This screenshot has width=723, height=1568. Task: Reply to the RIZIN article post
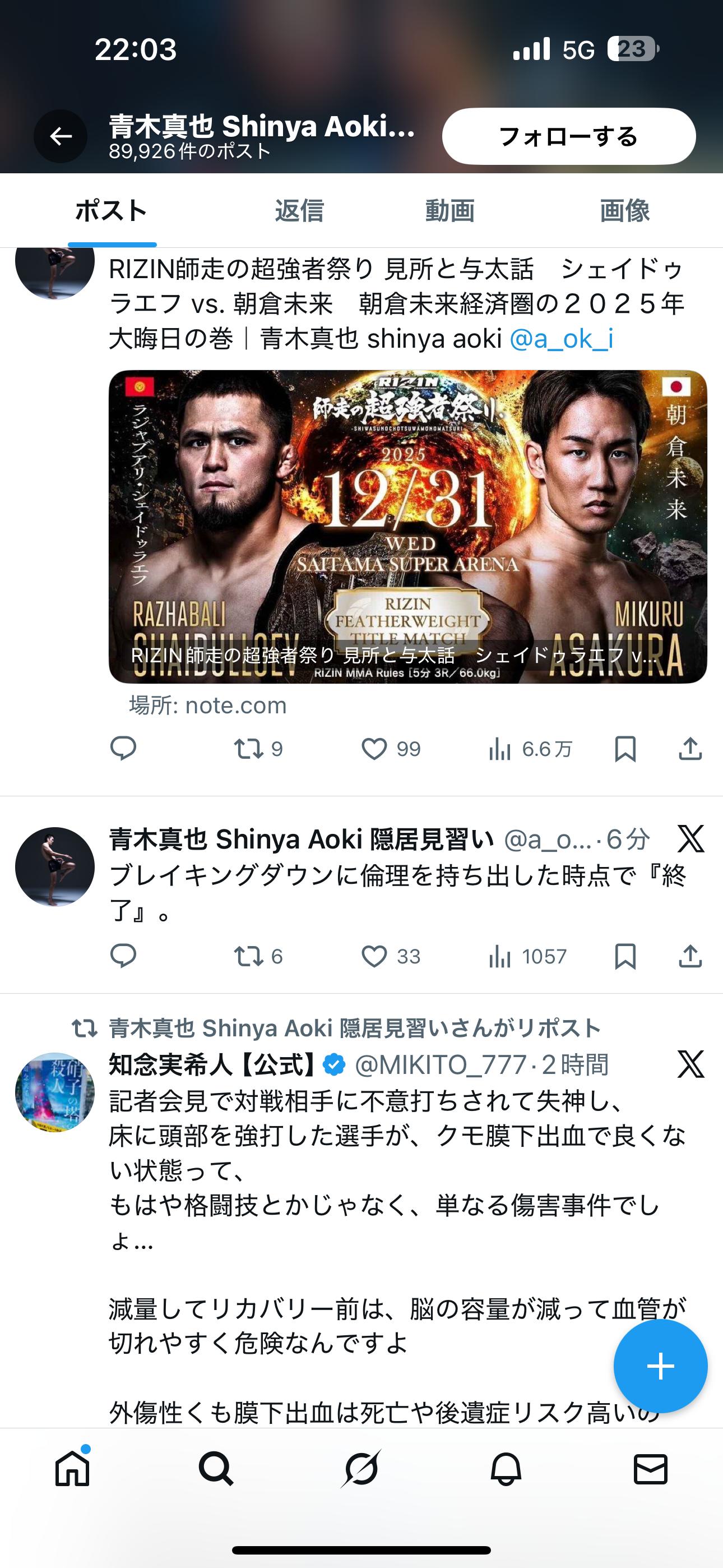123,749
